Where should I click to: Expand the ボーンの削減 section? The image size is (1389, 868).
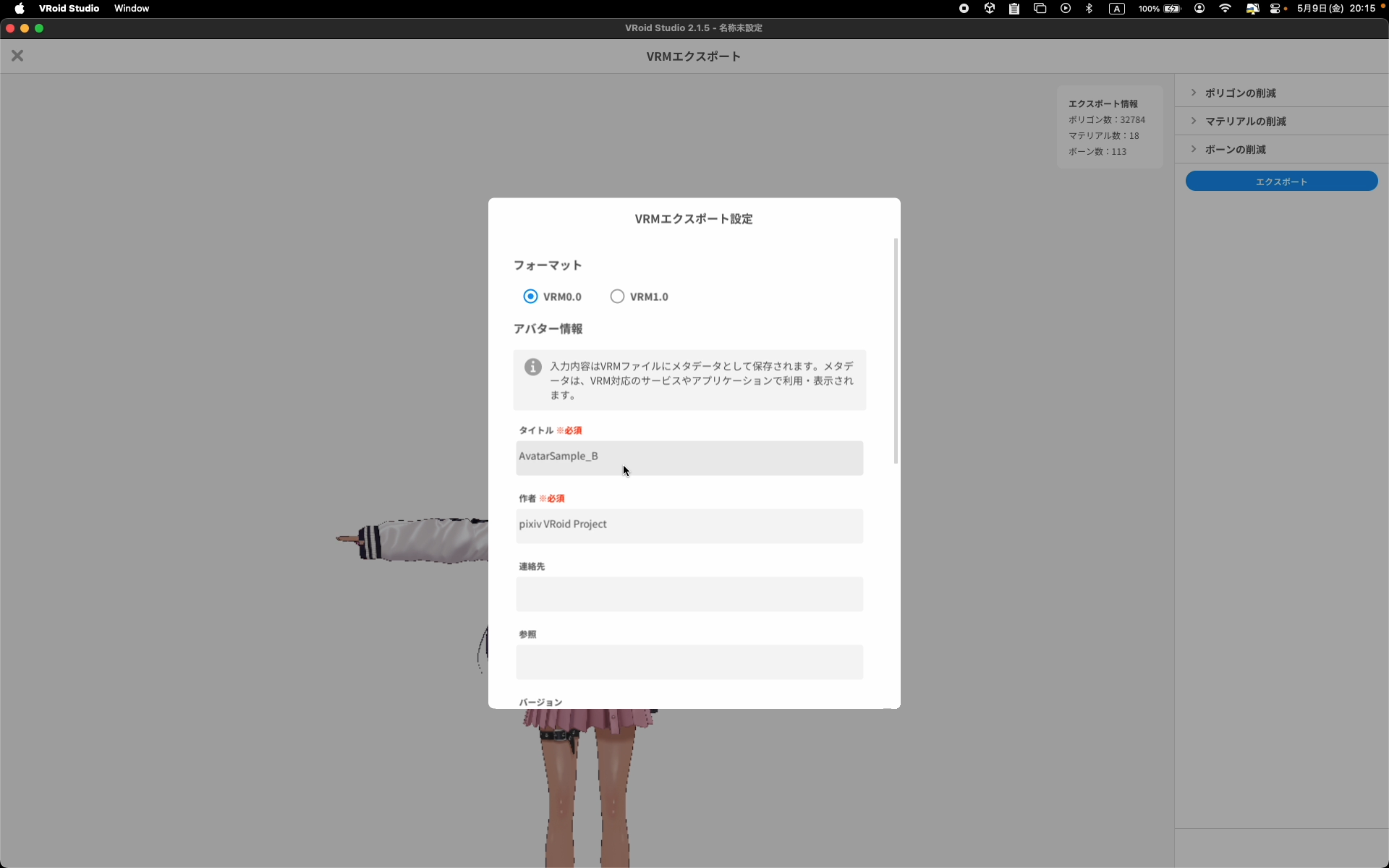[x=1281, y=149]
